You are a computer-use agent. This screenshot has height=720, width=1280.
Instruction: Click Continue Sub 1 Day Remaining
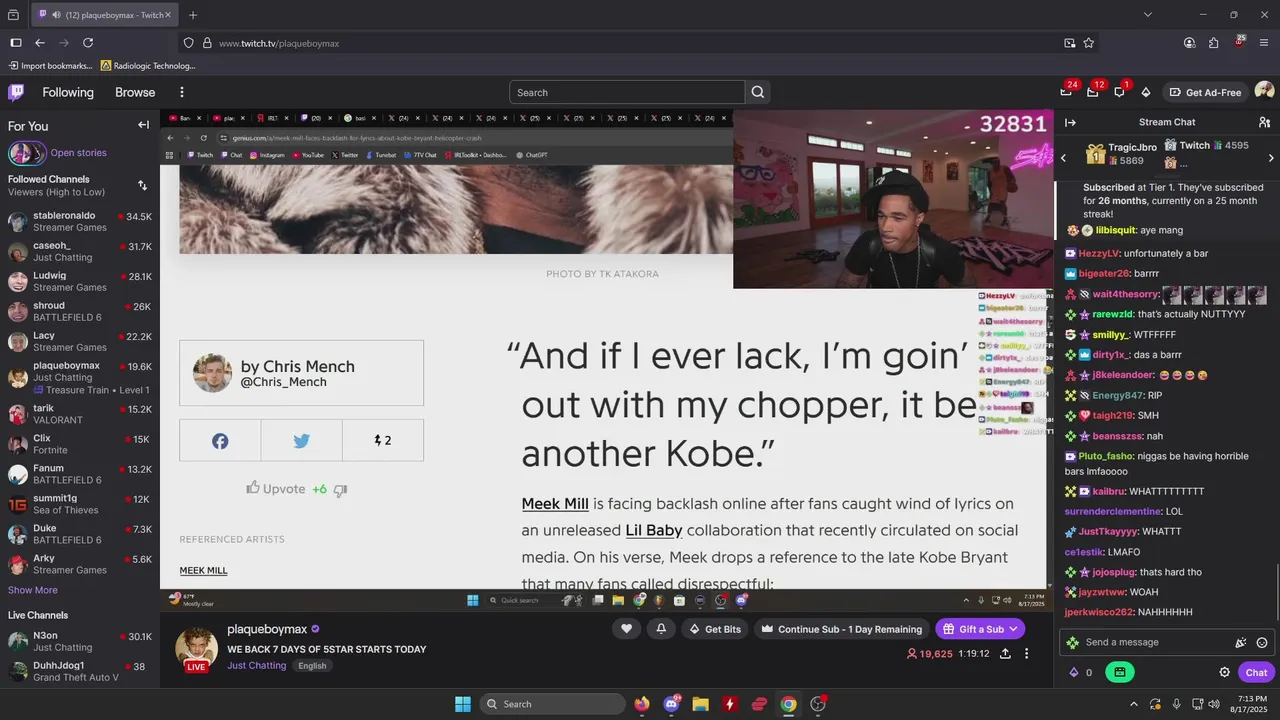click(841, 629)
